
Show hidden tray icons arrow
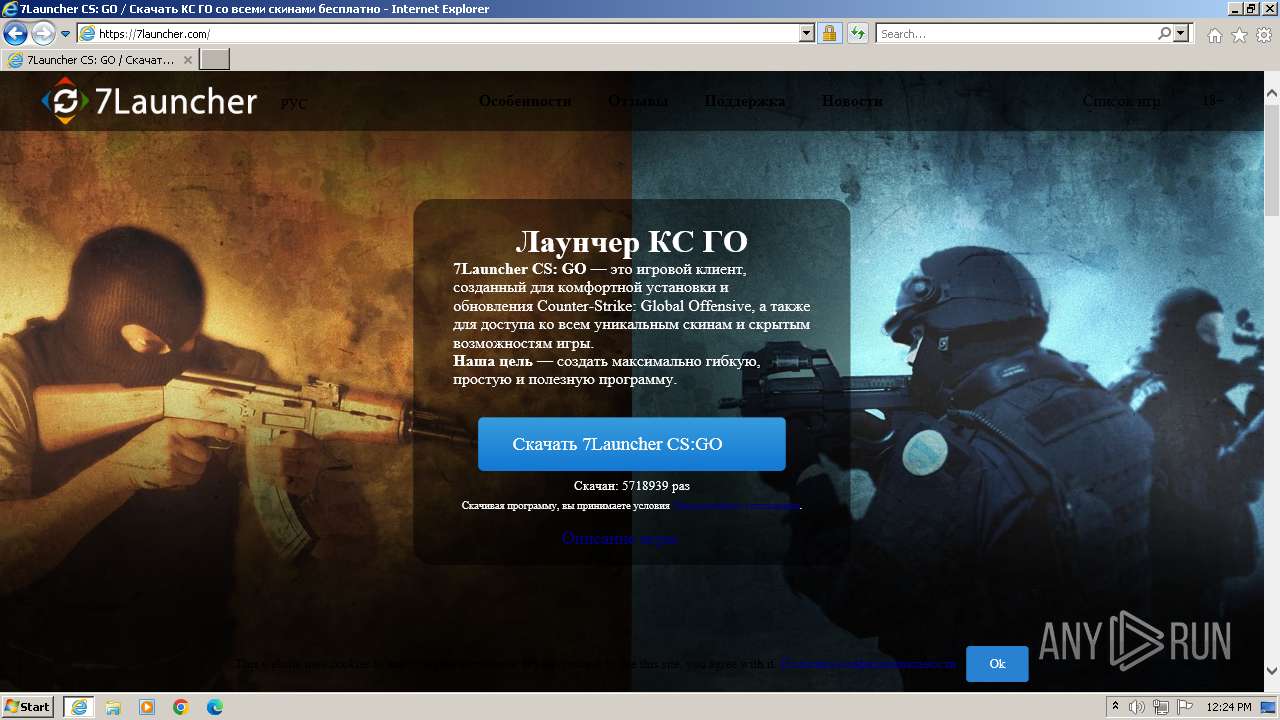pos(1116,706)
